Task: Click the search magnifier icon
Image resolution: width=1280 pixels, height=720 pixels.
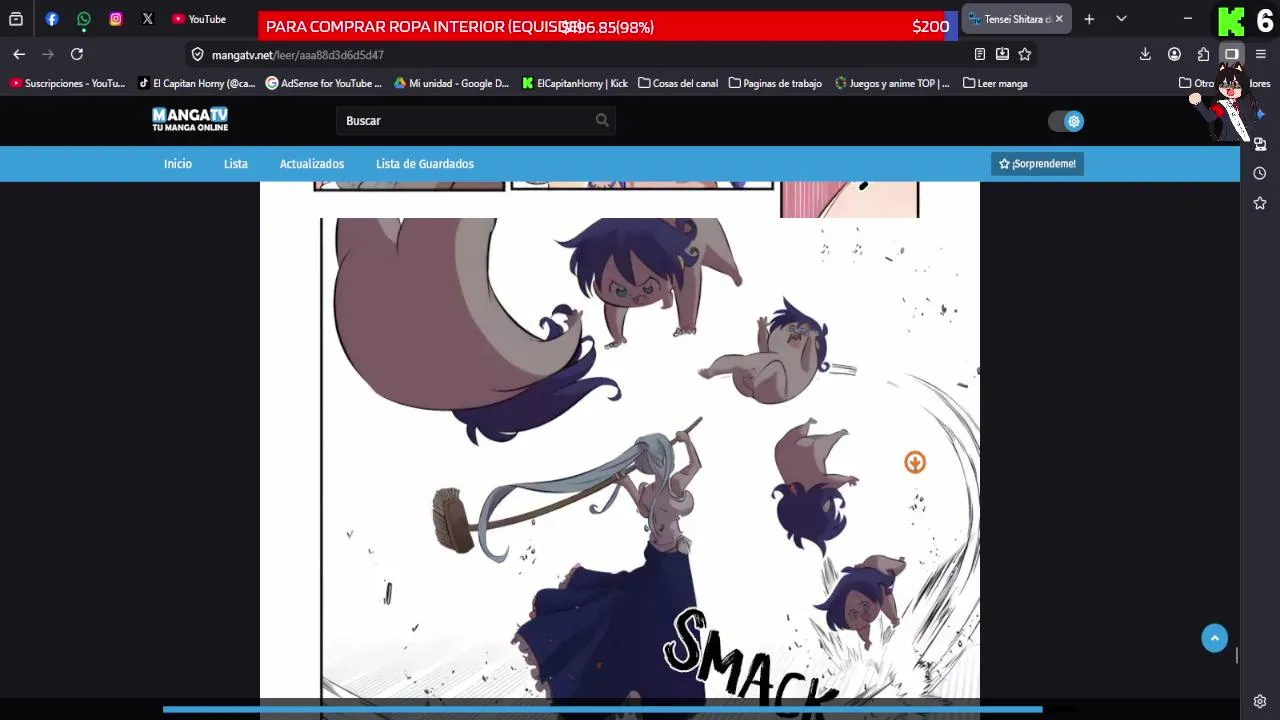Action: pos(602,120)
